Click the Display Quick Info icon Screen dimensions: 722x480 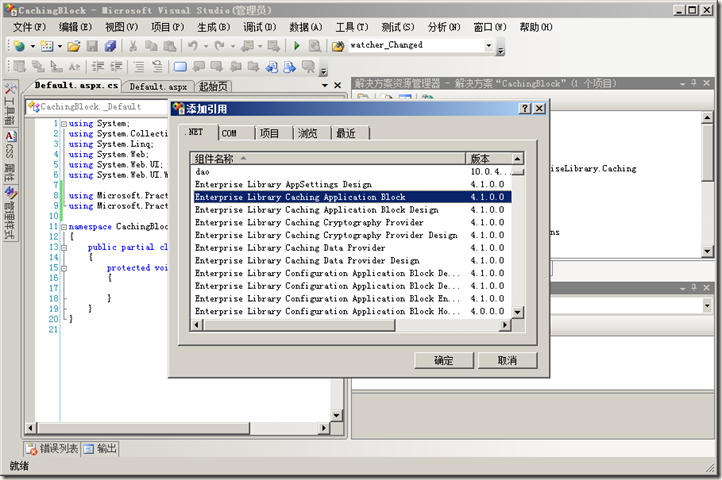coord(56,67)
